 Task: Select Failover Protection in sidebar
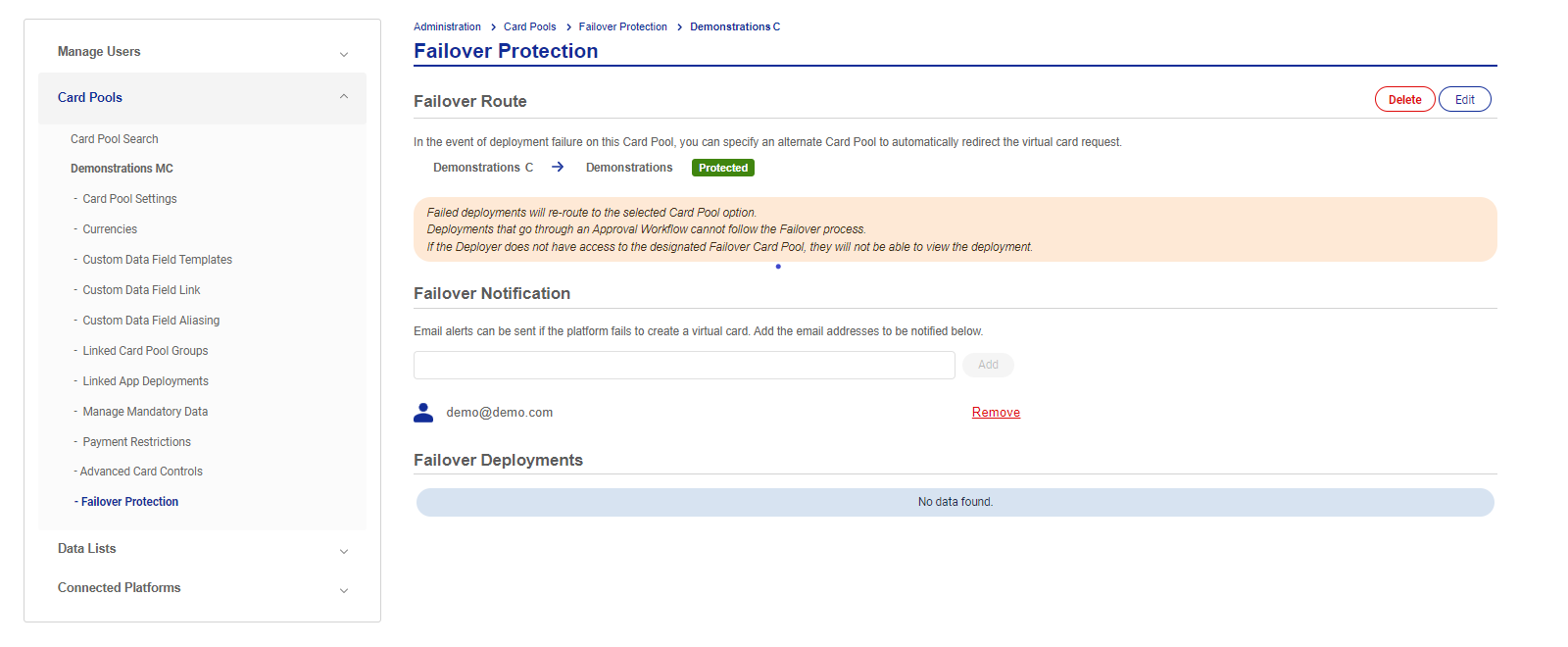pos(129,502)
